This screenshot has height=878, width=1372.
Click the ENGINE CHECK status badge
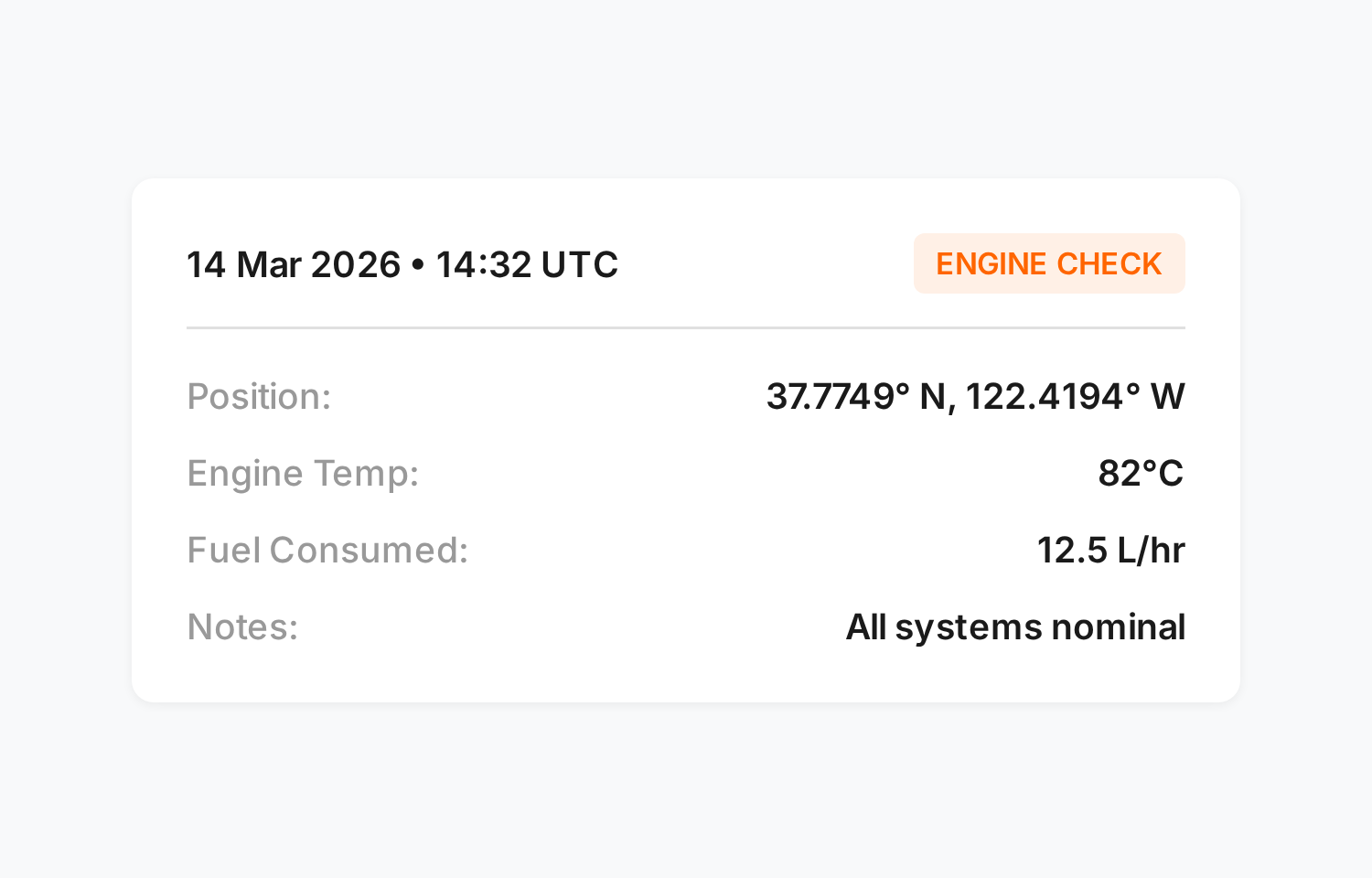[1049, 263]
